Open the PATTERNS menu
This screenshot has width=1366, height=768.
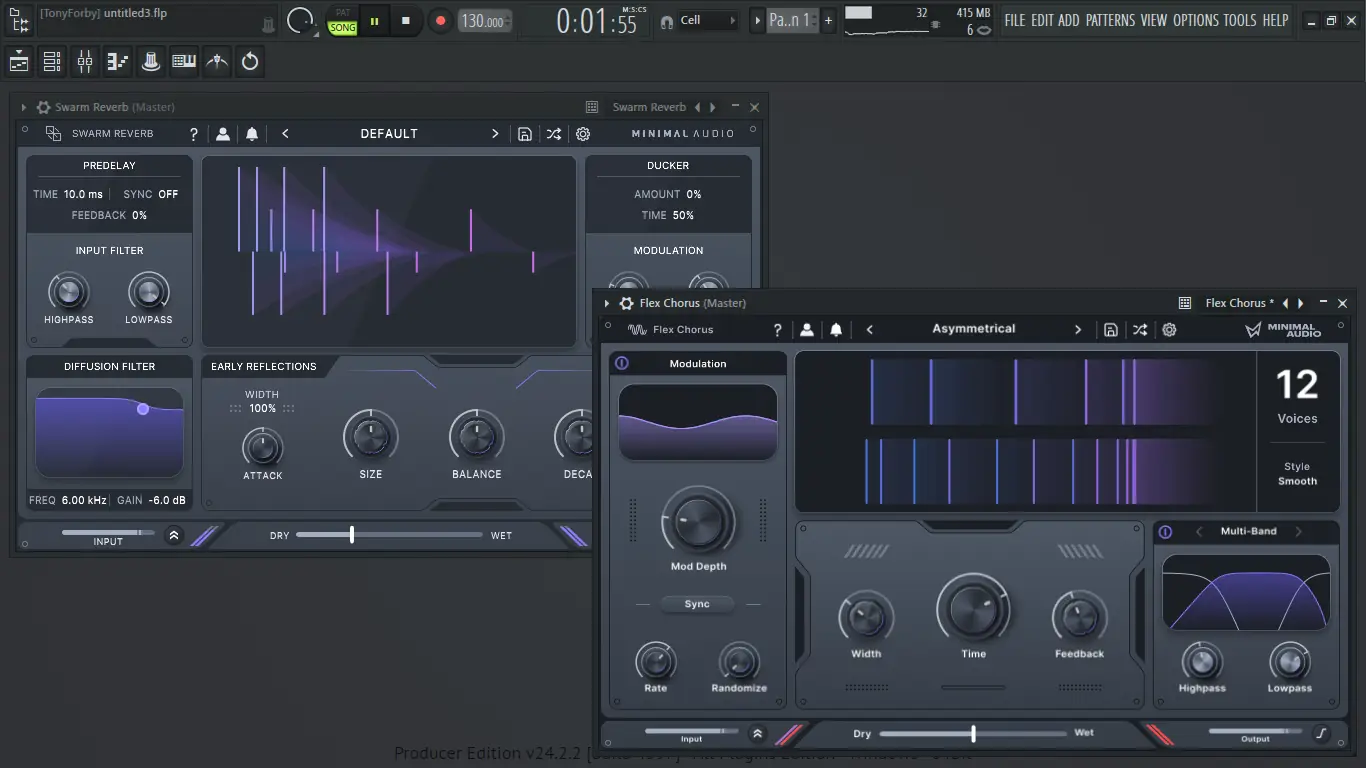click(1110, 20)
